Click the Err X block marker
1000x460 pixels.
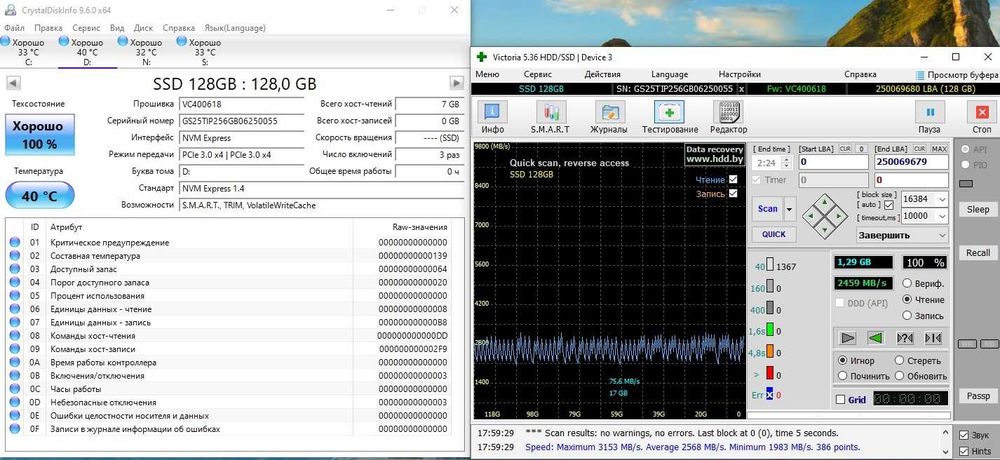click(770, 394)
